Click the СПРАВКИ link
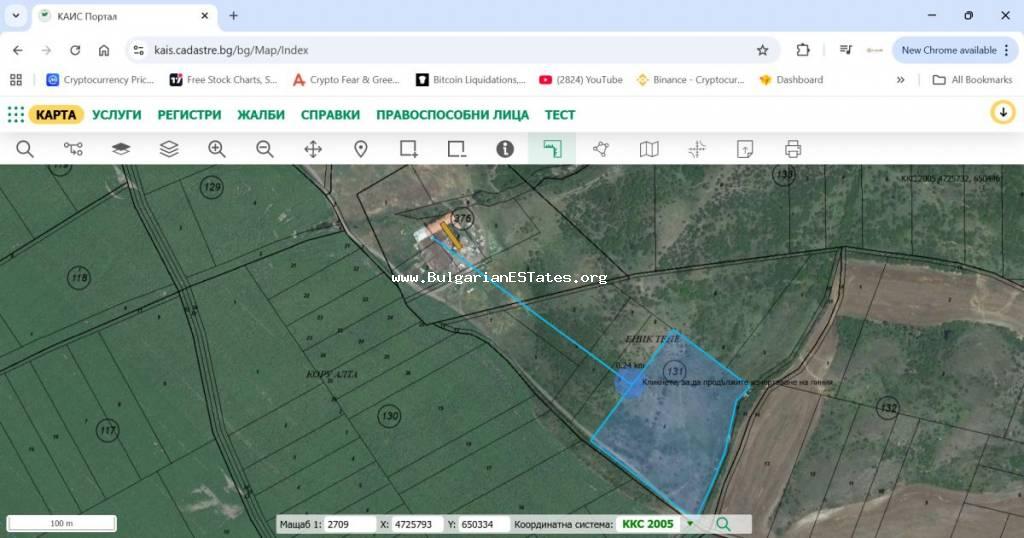1024x538 pixels. click(330, 115)
